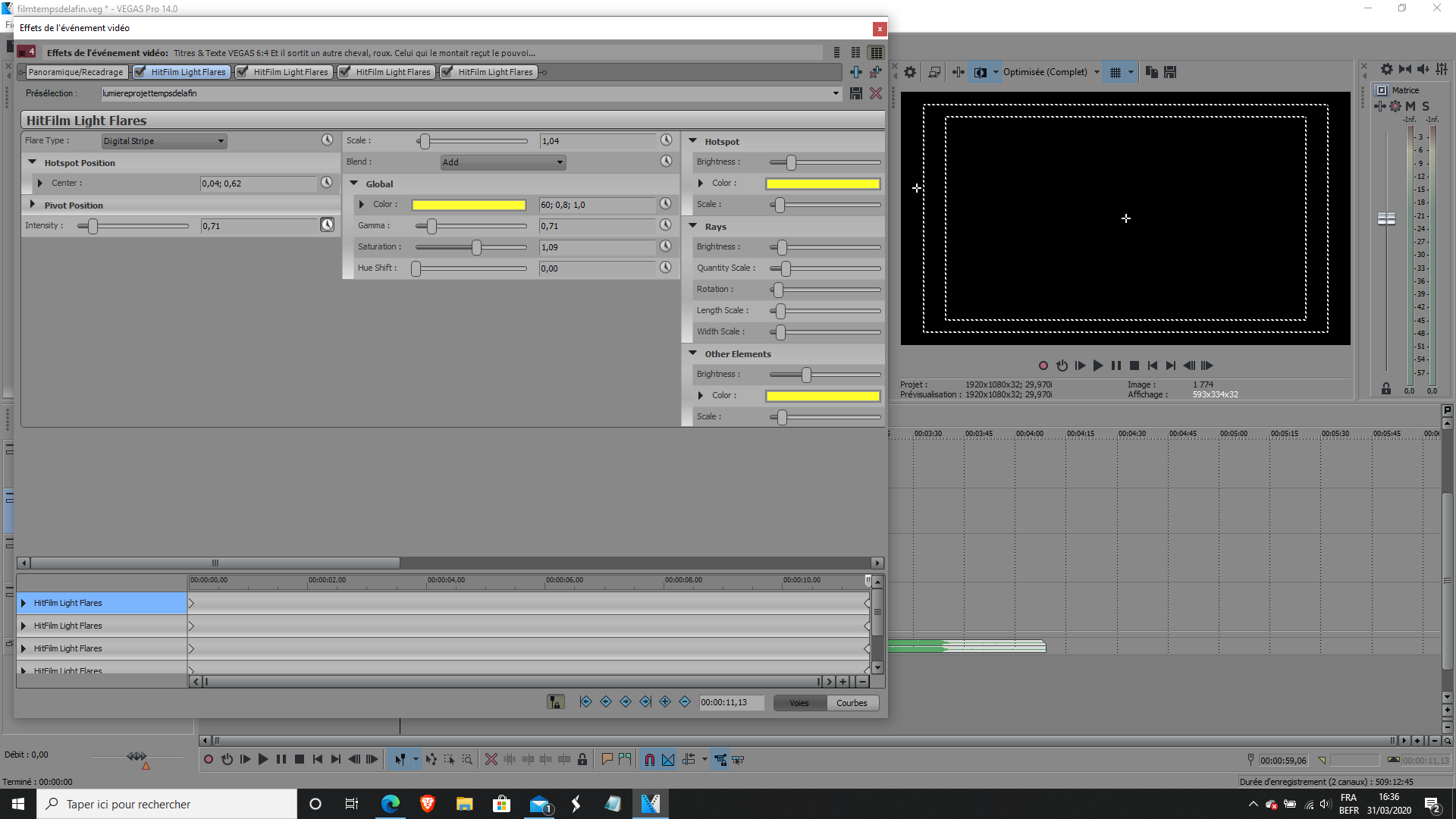Click the preview Stop button
The image size is (1456, 819).
pos(1134,366)
